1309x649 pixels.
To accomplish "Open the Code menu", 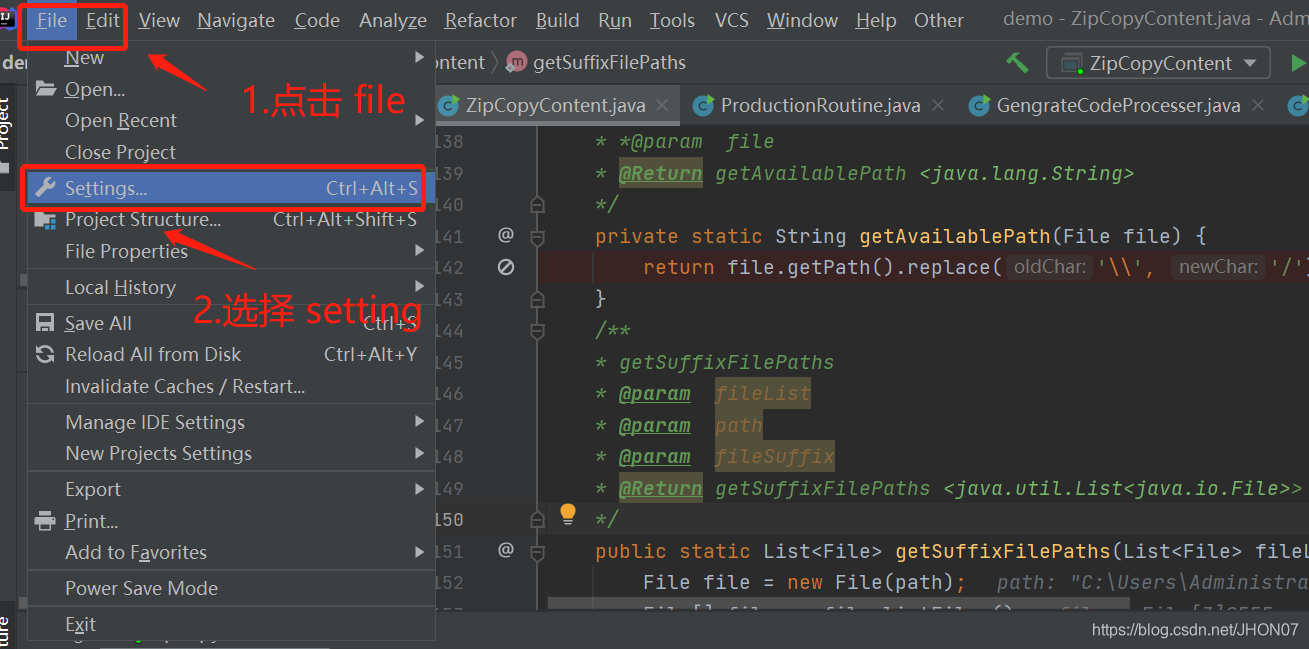I will tap(317, 20).
